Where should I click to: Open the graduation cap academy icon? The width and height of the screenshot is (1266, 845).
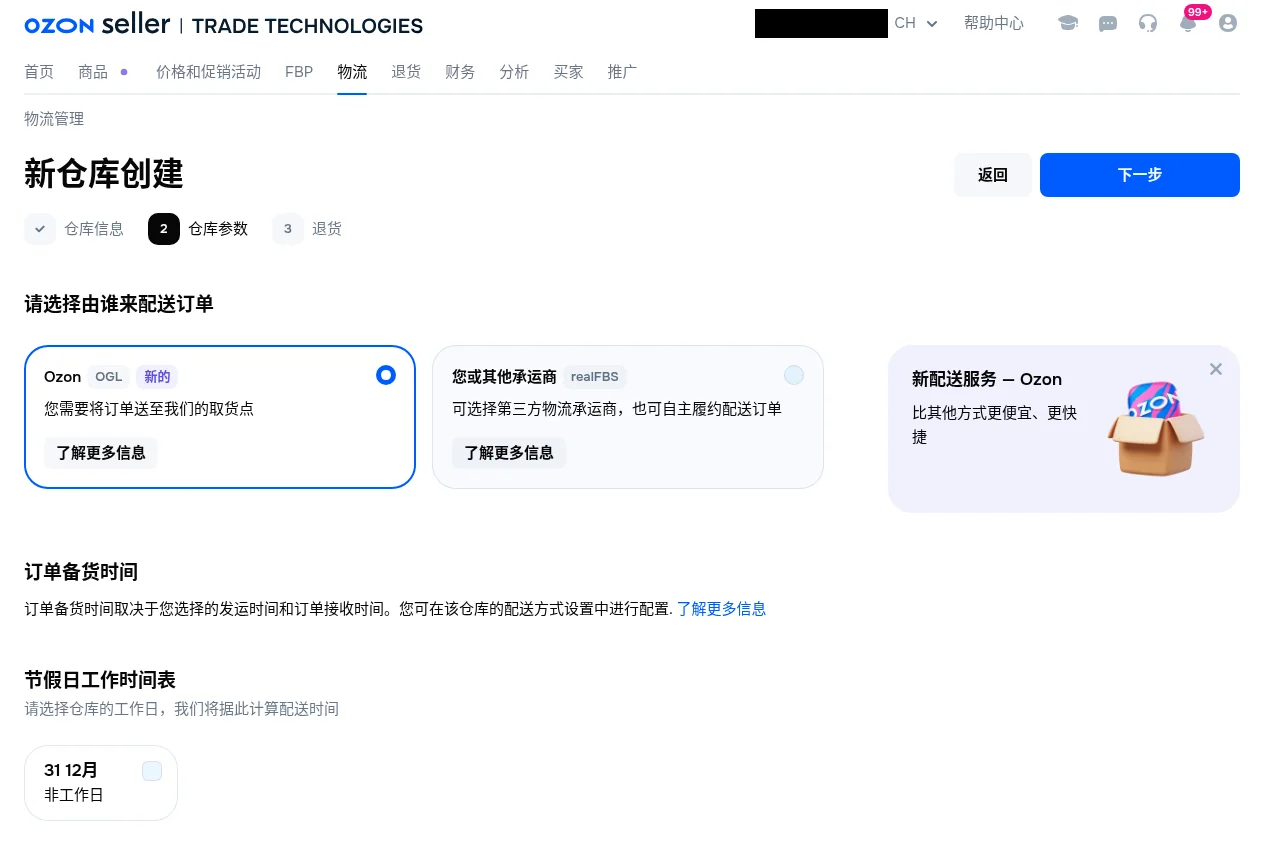(x=1068, y=23)
